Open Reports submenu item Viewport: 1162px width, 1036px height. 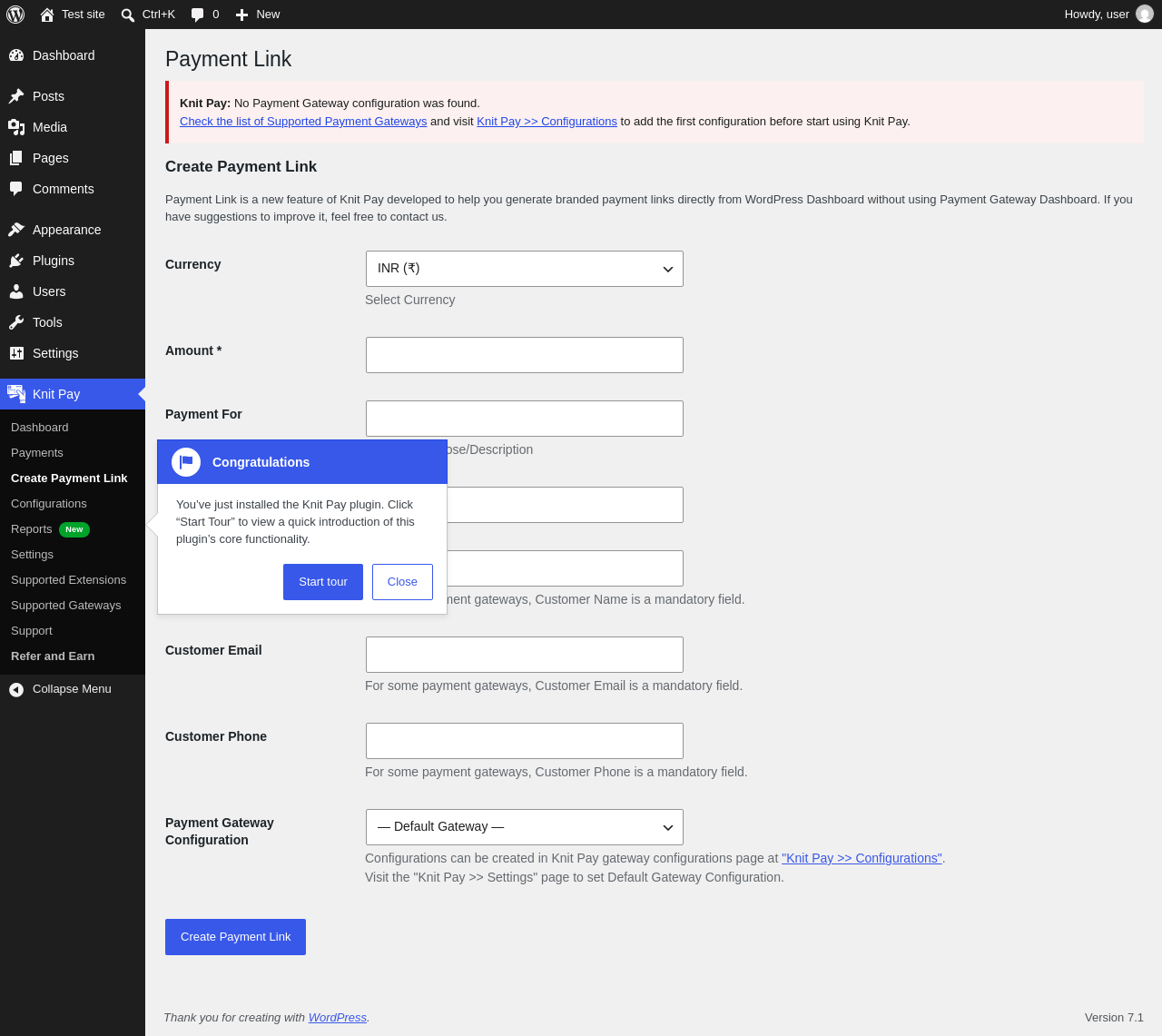(x=31, y=529)
